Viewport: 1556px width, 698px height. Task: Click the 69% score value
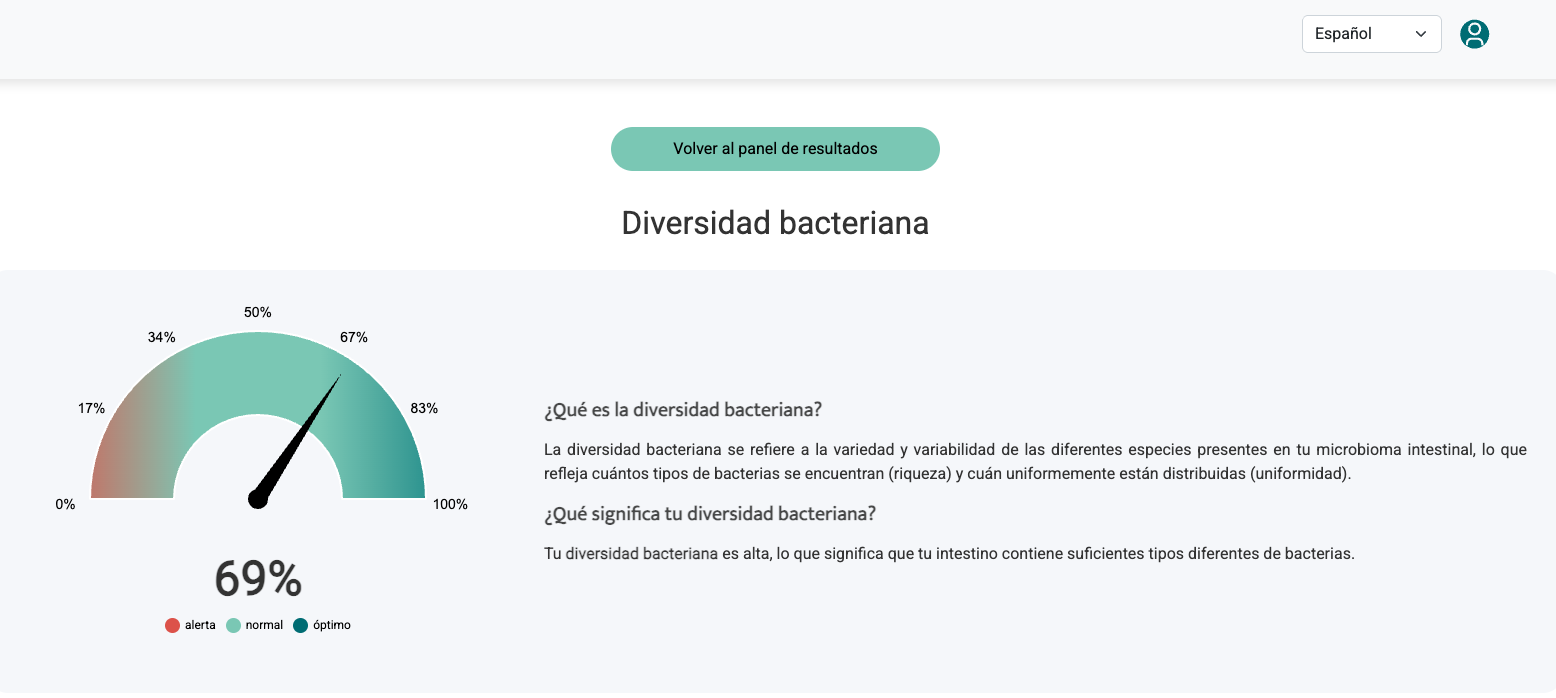pos(258,579)
